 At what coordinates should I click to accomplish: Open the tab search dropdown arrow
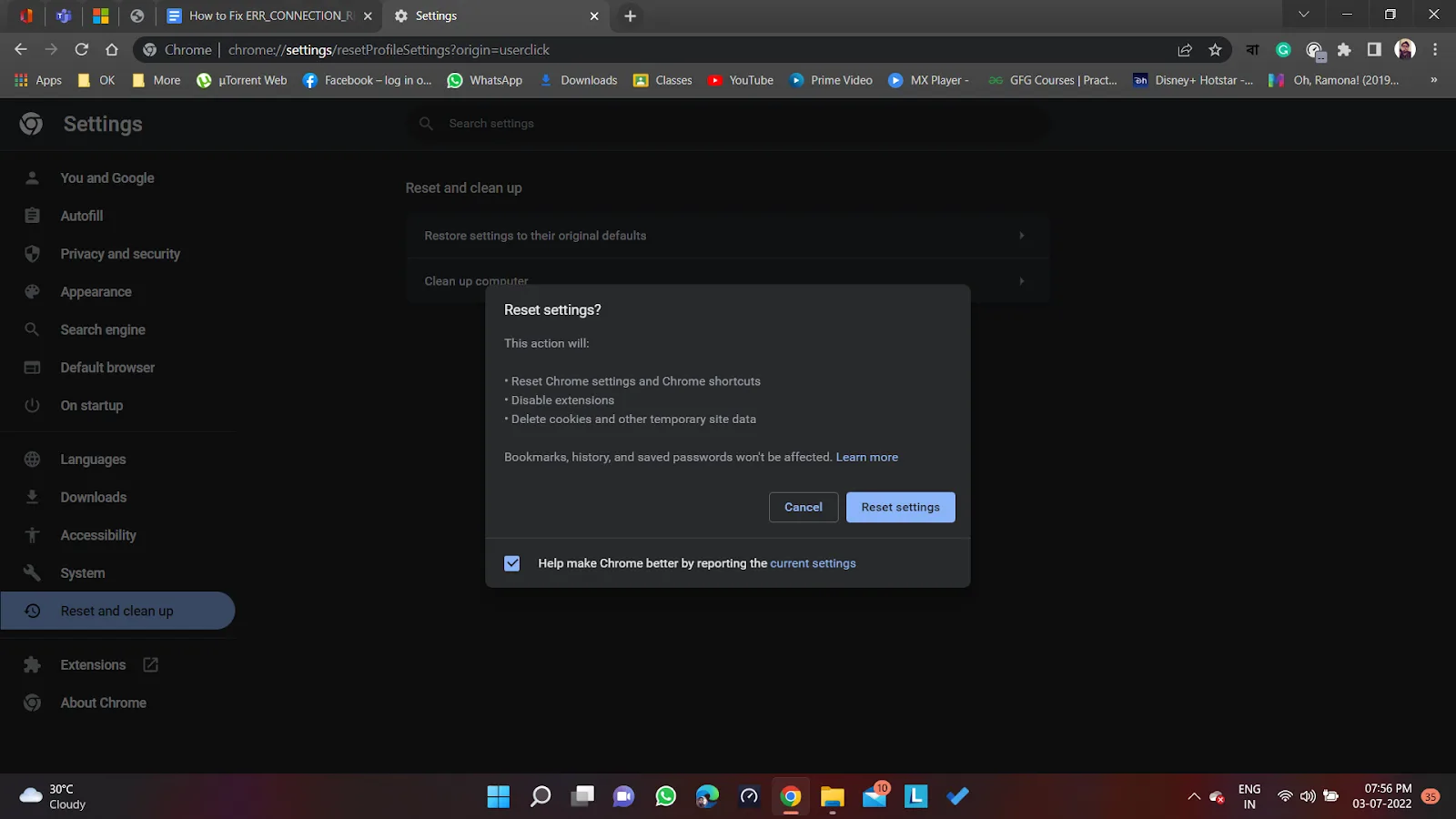coord(1304,15)
